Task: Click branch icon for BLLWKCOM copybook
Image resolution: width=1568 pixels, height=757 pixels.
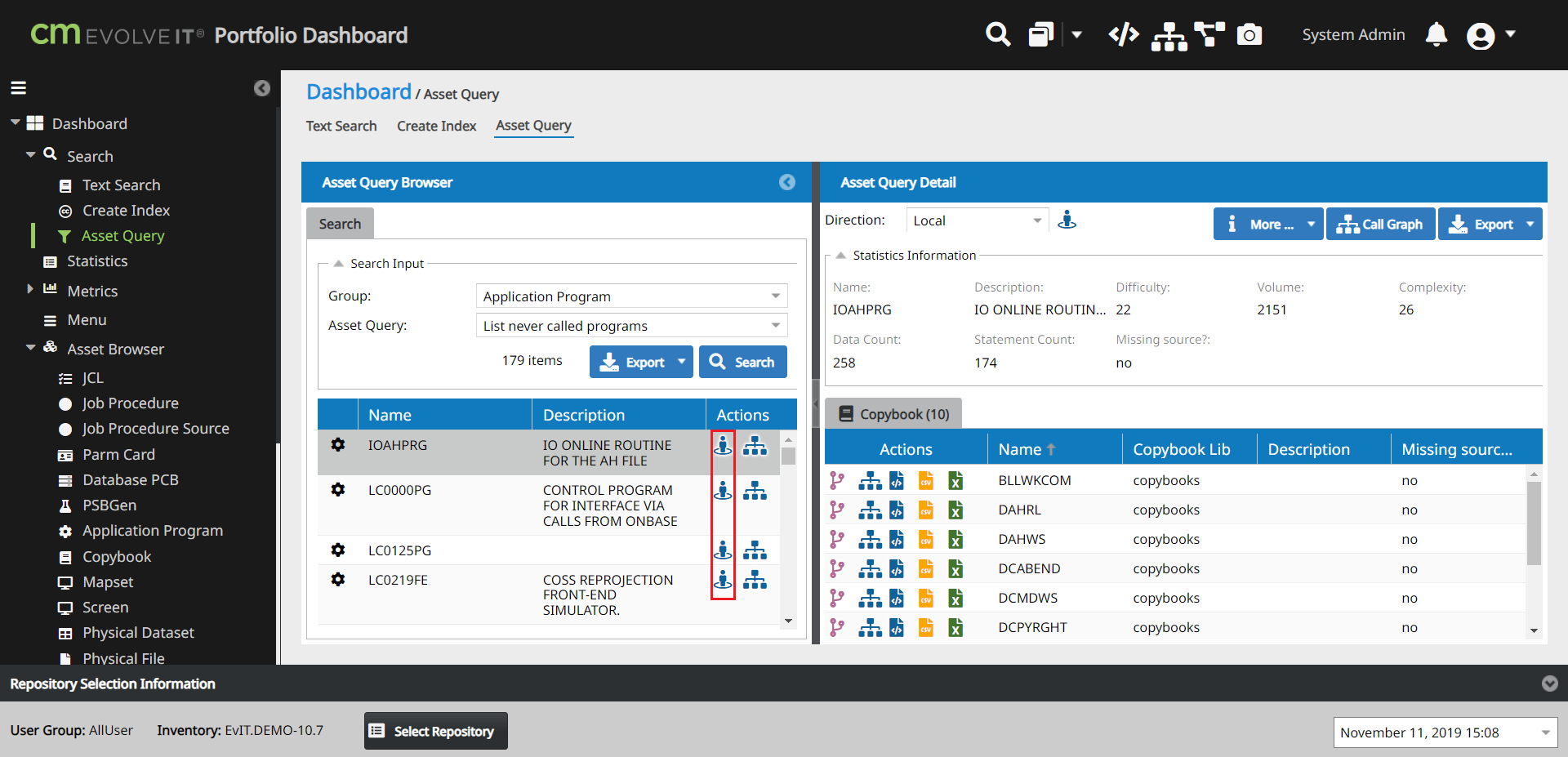Action: pyautogui.click(x=836, y=480)
